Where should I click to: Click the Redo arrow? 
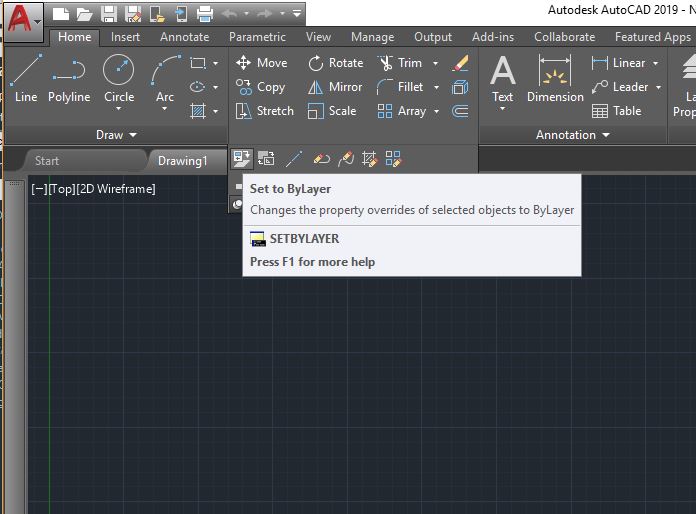[x=265, y=14]
